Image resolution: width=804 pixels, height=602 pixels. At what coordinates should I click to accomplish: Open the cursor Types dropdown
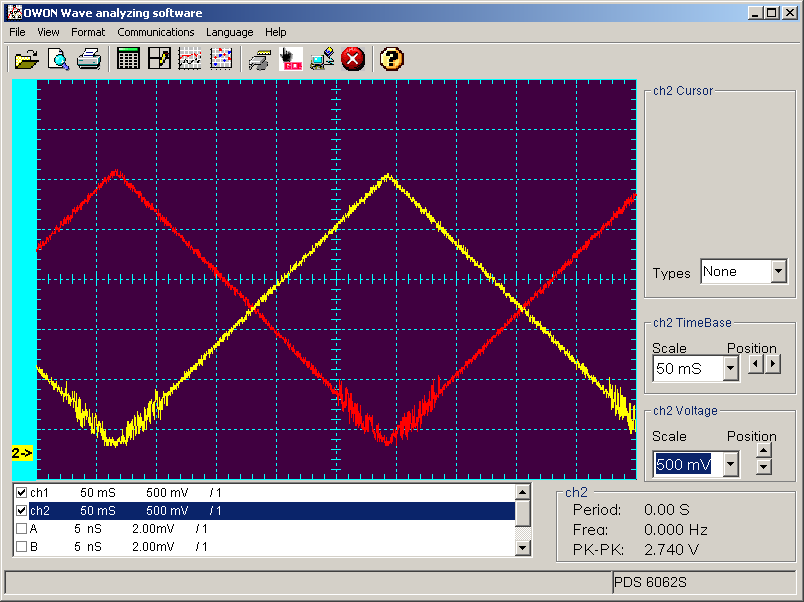coord(779,272)
